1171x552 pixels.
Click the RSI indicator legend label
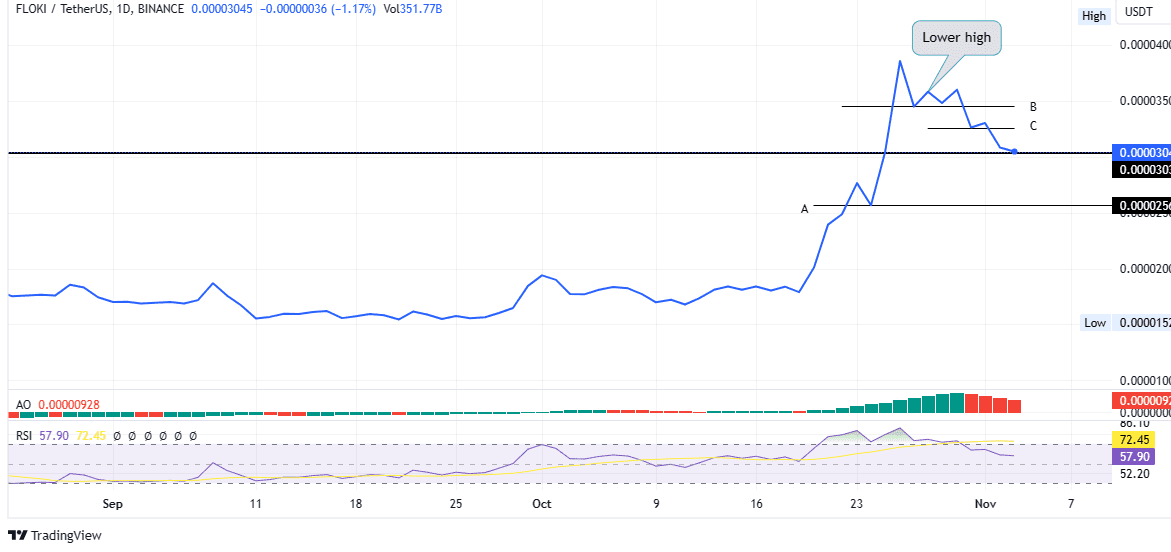click(x=25, y=436)
